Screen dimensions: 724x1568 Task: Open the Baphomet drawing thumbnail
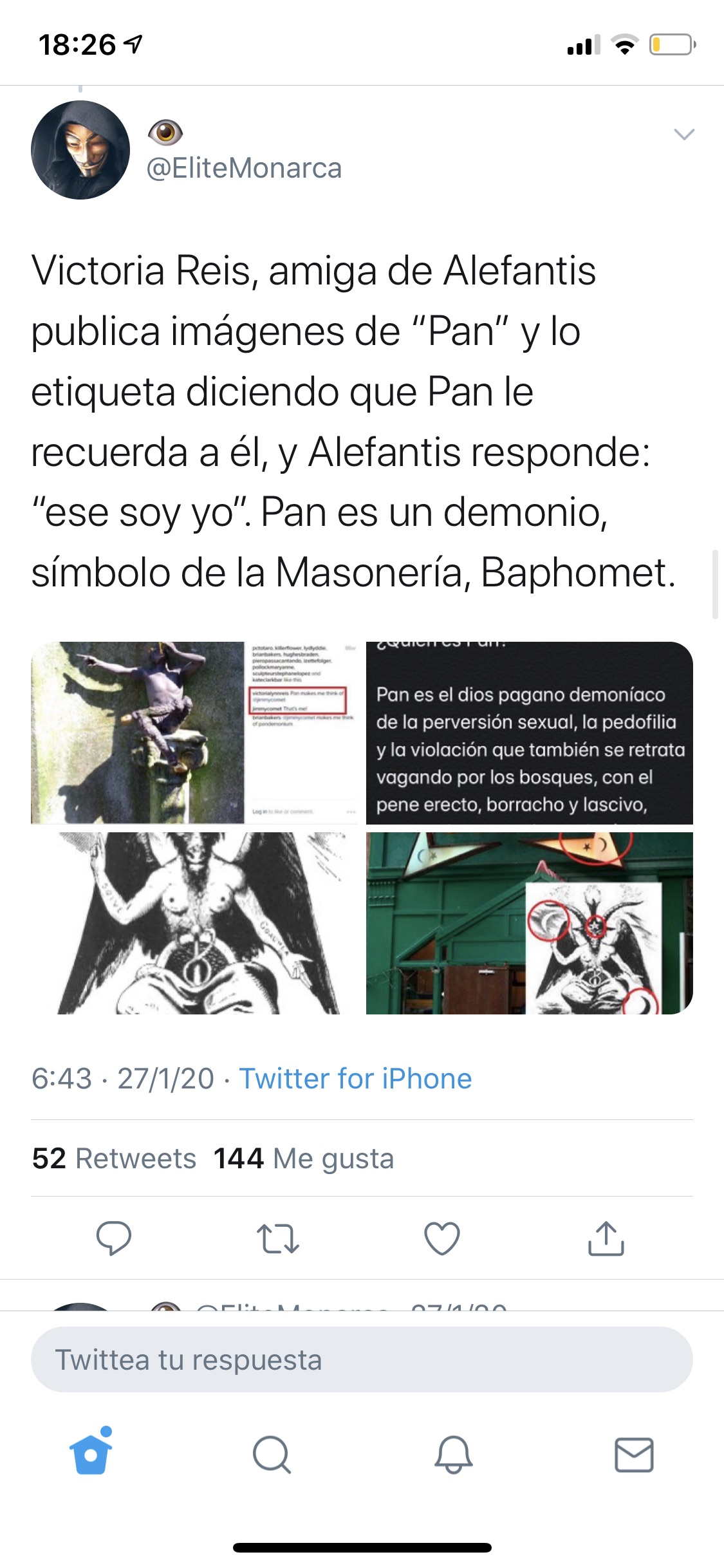195,923
